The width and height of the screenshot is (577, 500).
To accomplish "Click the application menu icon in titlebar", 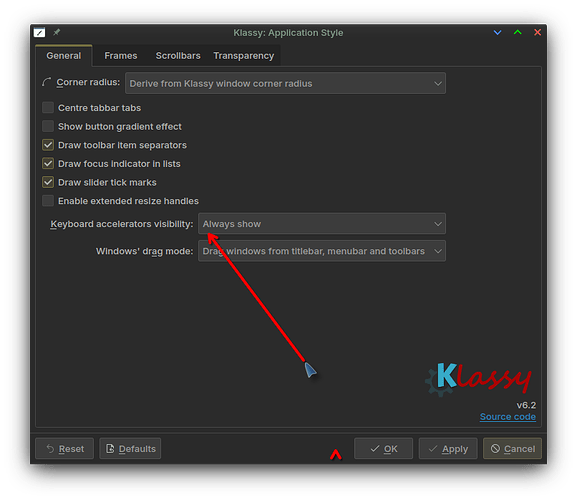I will click(x=39, y=32).
